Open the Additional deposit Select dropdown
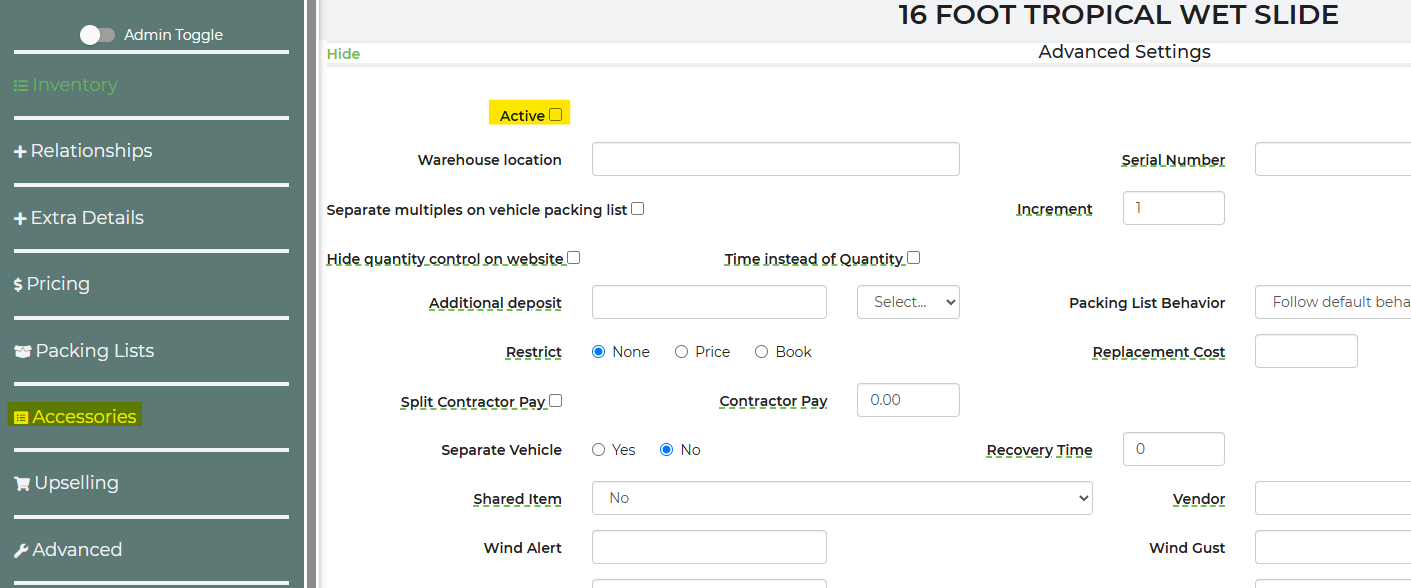The width and height of the screenshot is (1411, 588). pos(908,302)
